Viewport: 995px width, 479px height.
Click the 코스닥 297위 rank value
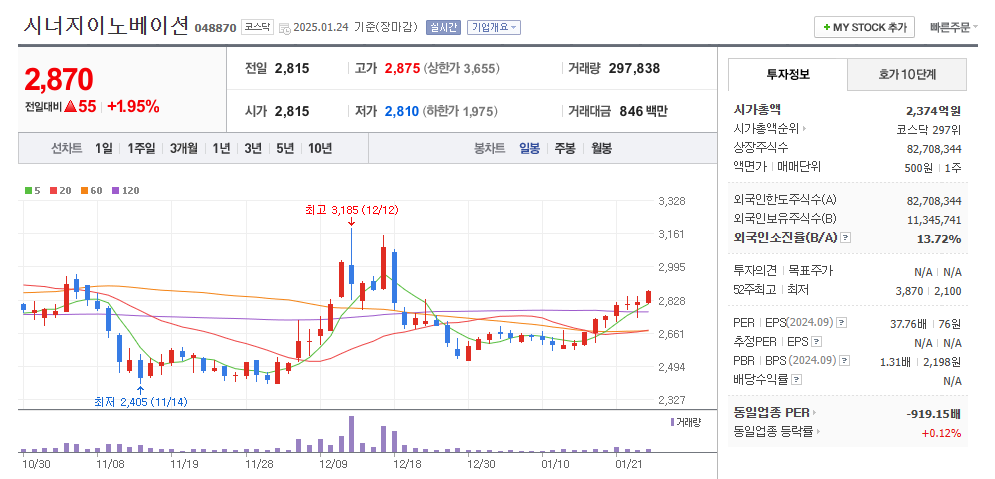click(x=930, y=129)
